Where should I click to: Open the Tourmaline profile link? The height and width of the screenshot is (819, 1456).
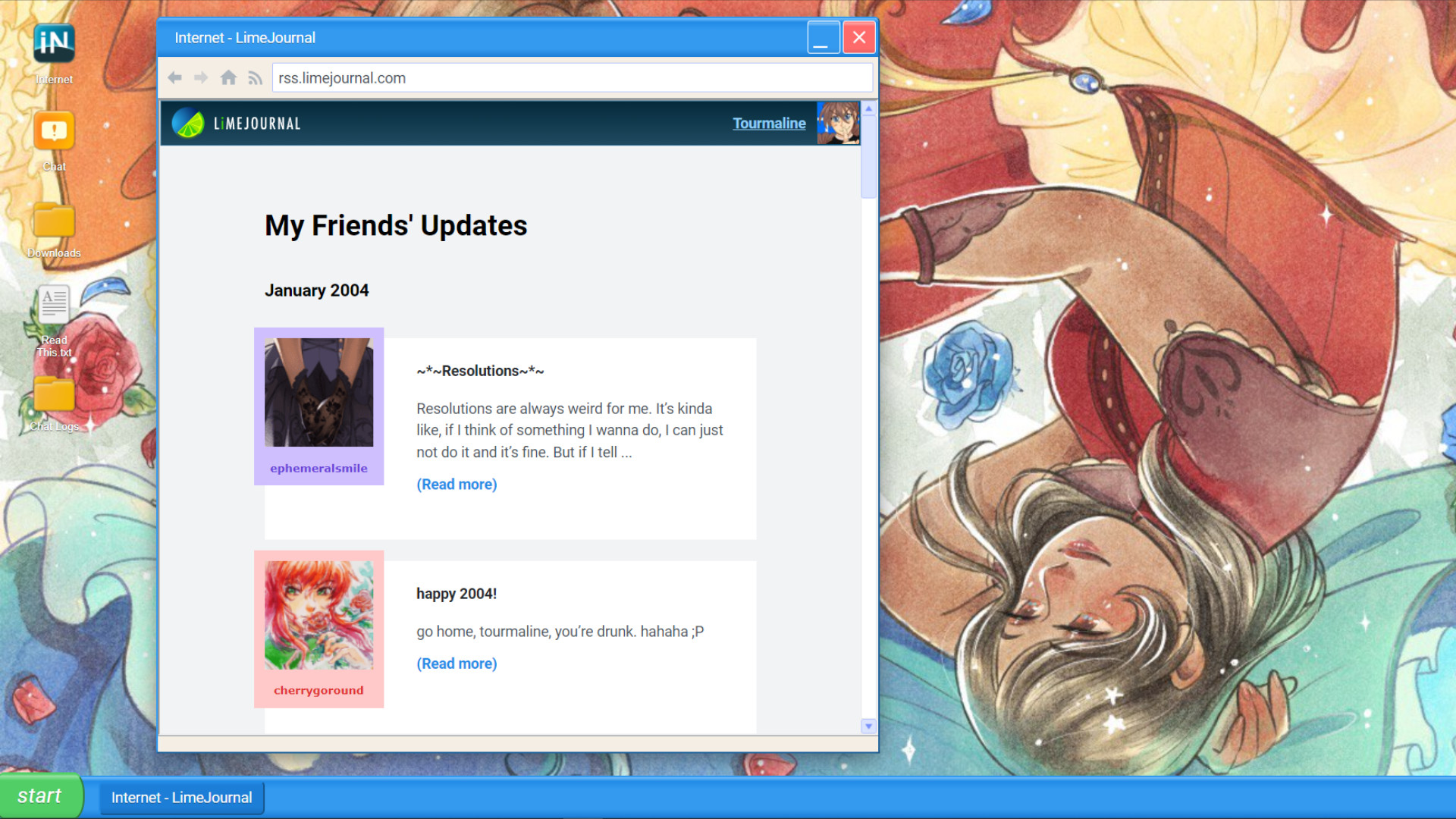[769, 123]
